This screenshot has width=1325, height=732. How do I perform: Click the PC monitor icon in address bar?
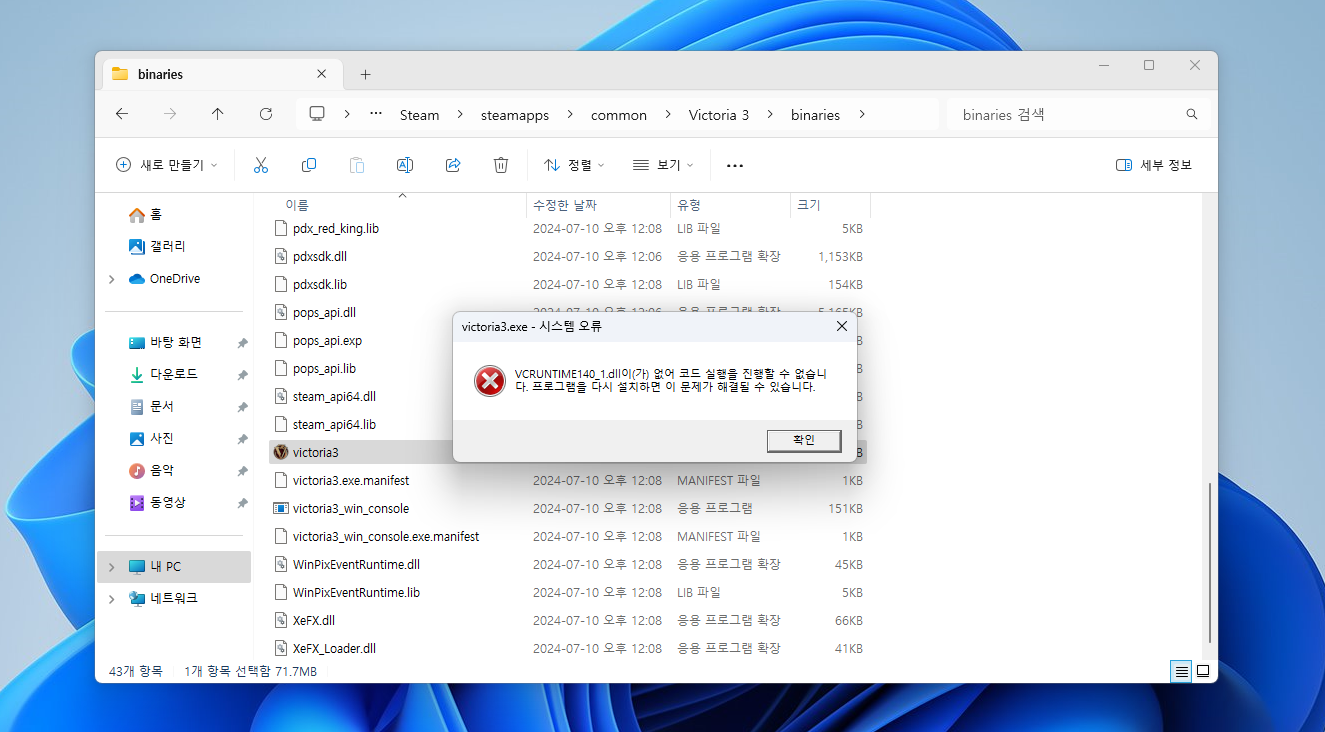point(318,114)
